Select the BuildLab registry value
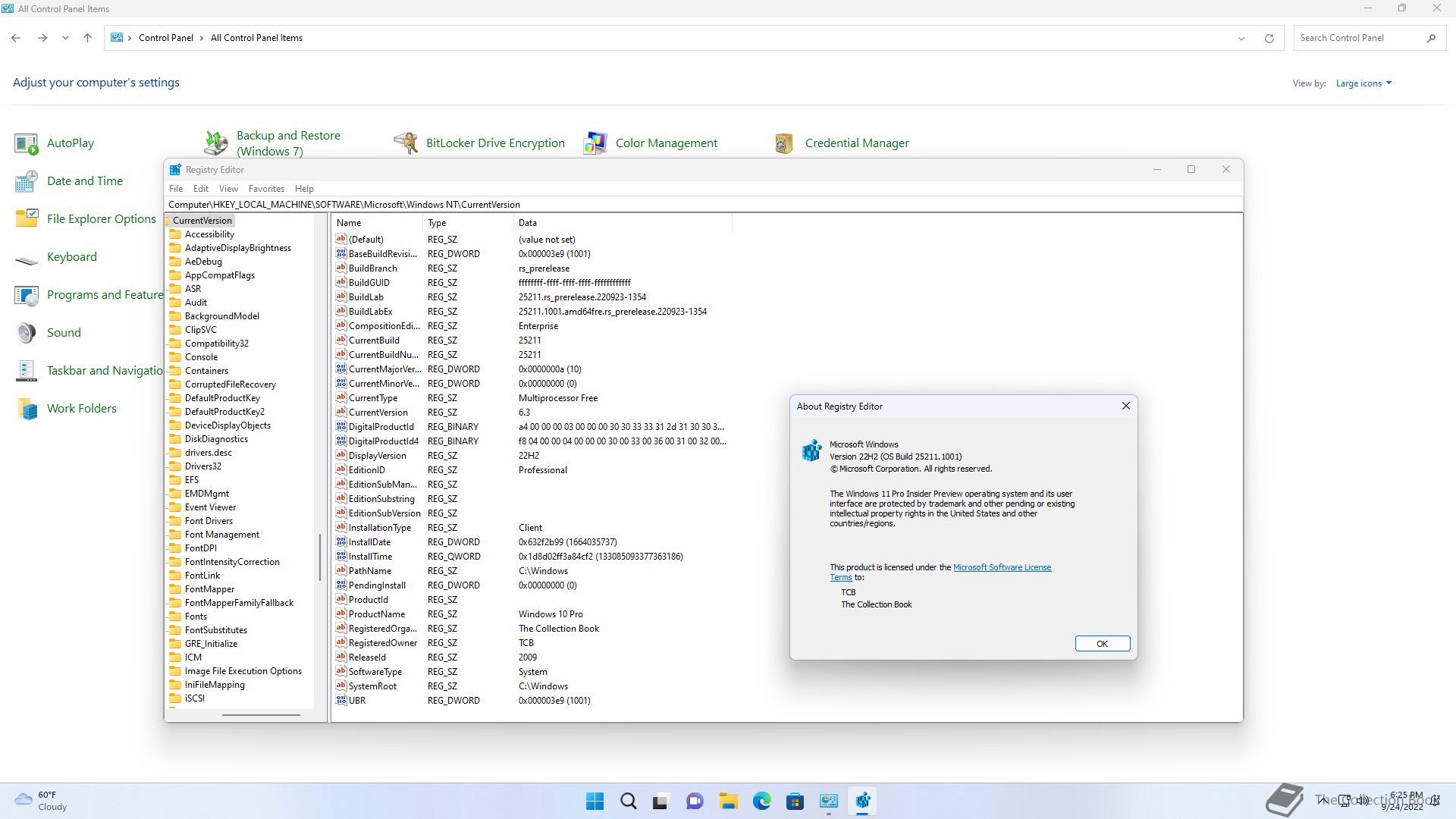Viewport: 1456px width, 819px height. tap(366, 297)
